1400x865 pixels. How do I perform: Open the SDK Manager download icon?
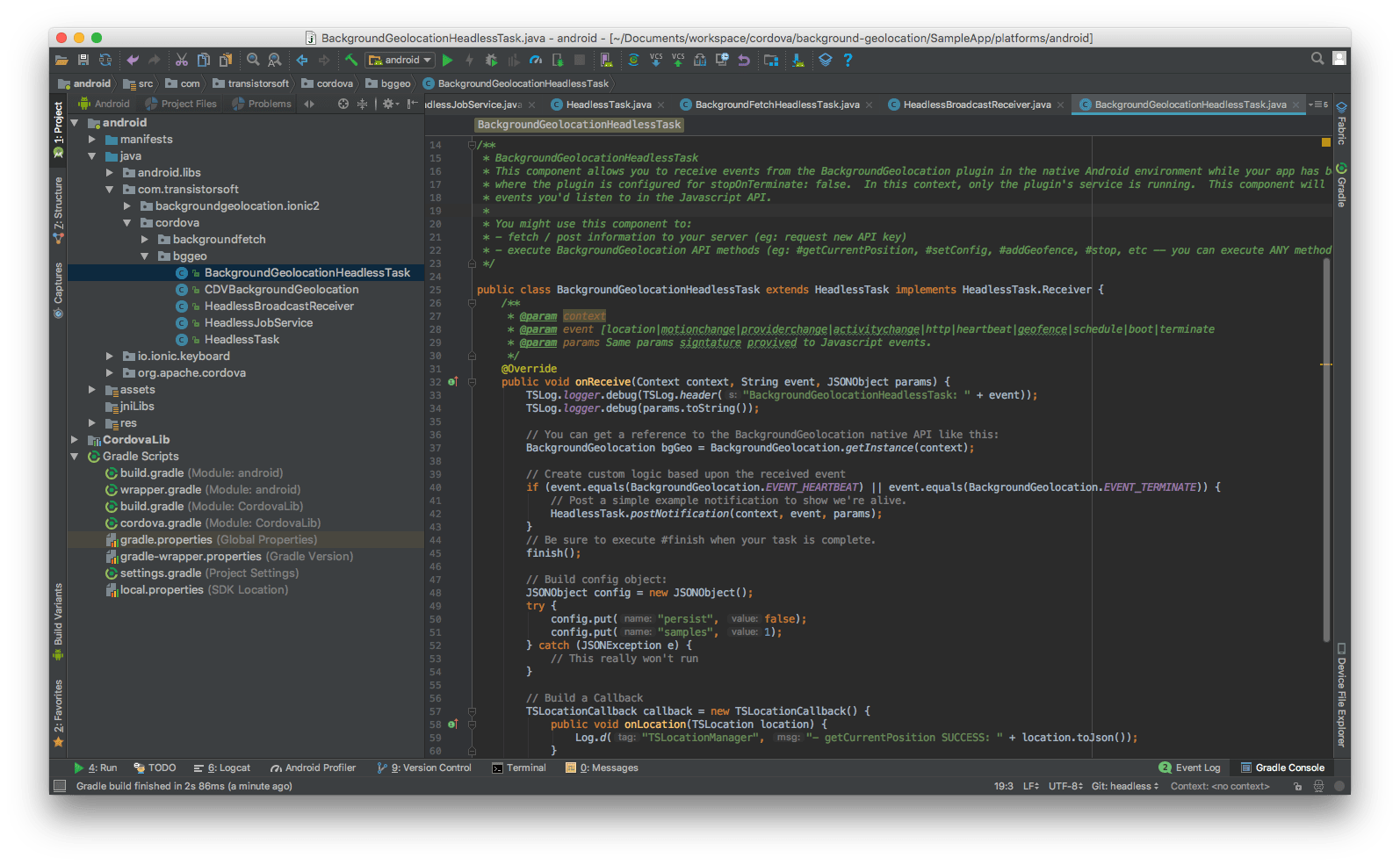point(798,60)
